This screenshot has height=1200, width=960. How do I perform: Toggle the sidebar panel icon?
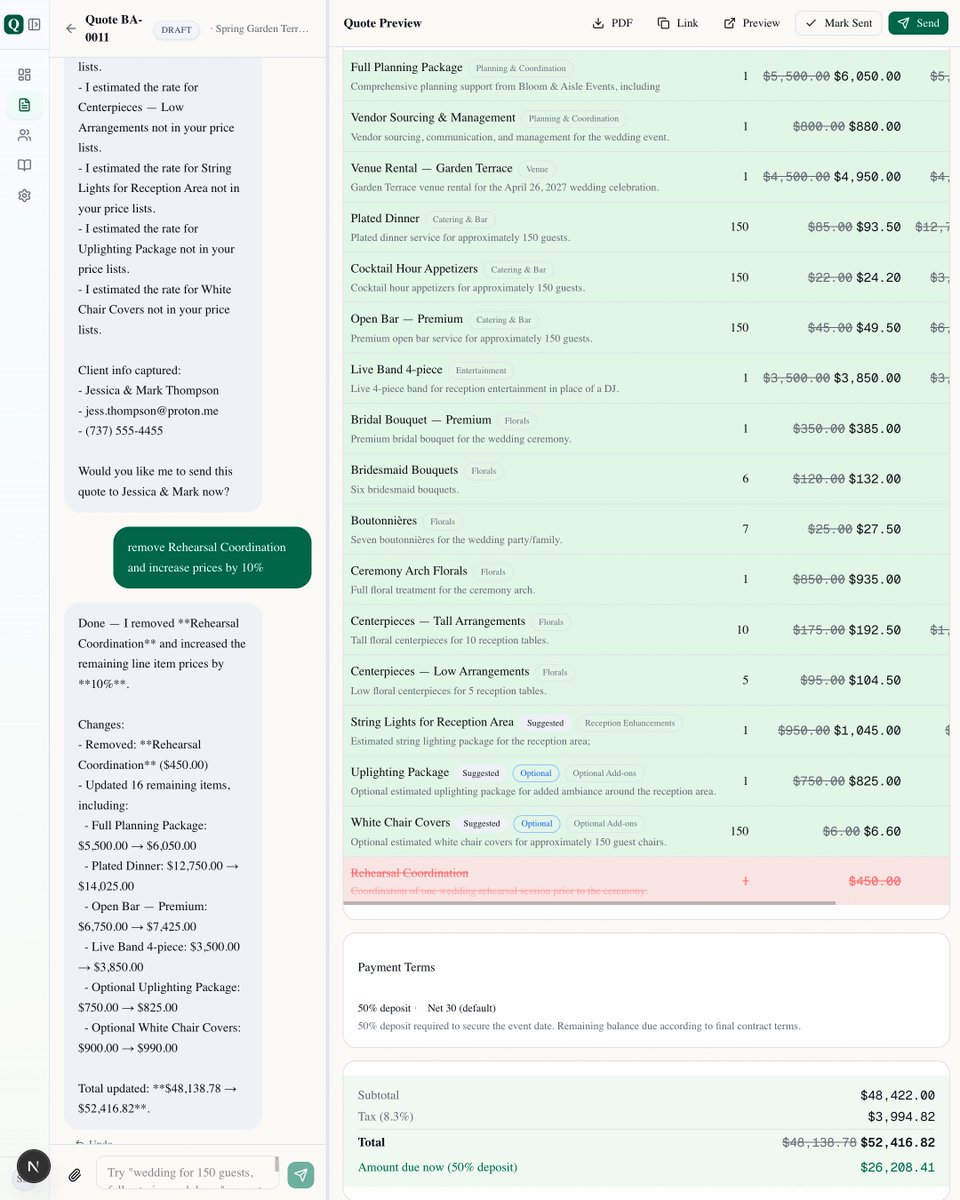[x=35, y=25]
